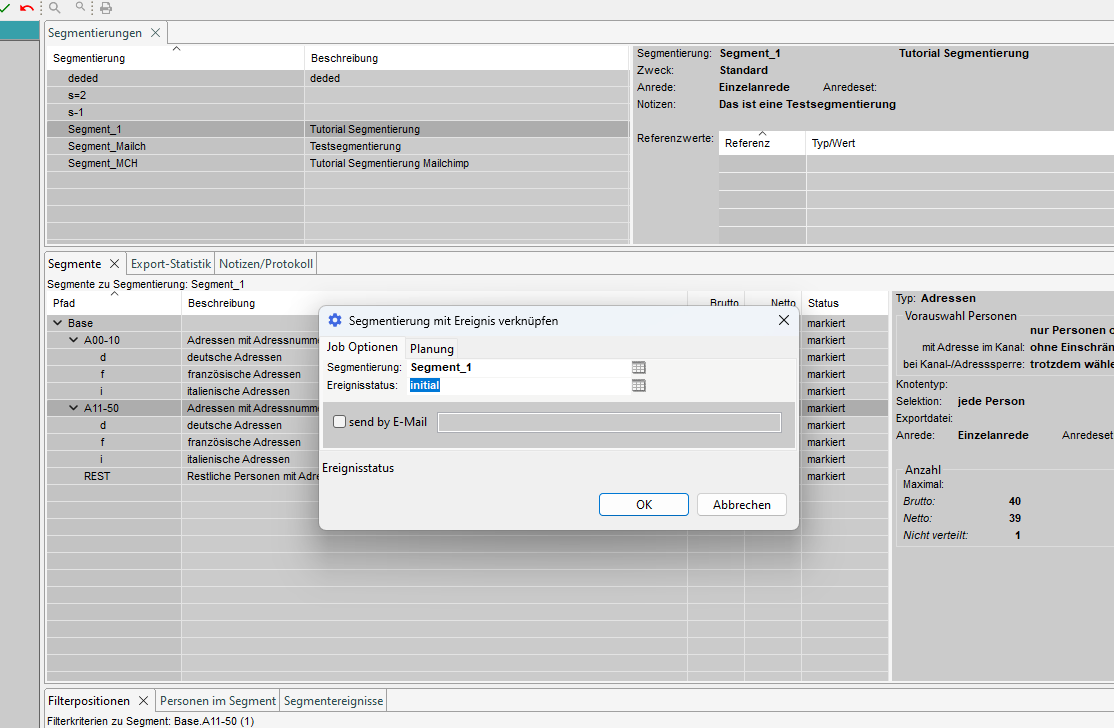The width and height of the screenshot is (1114, 728).
Task: Click the gear icon in dialog title
Action: coord(335,321)
